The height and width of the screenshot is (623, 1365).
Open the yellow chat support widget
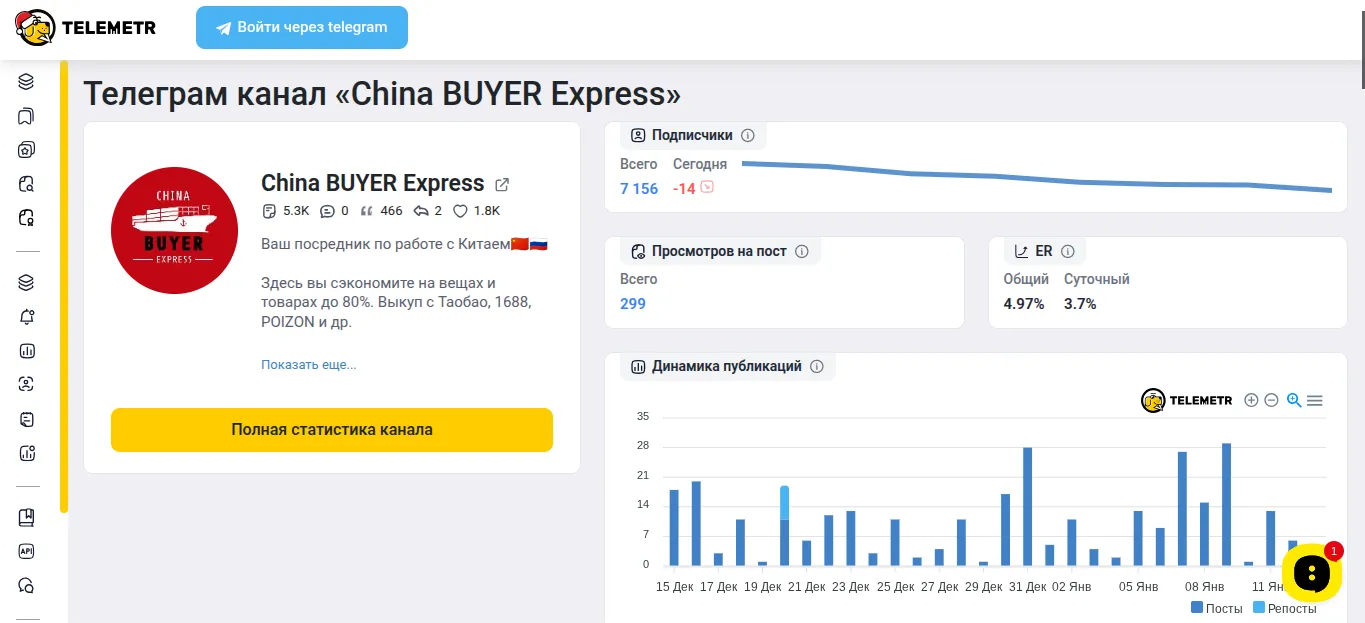pos(1311,573)
